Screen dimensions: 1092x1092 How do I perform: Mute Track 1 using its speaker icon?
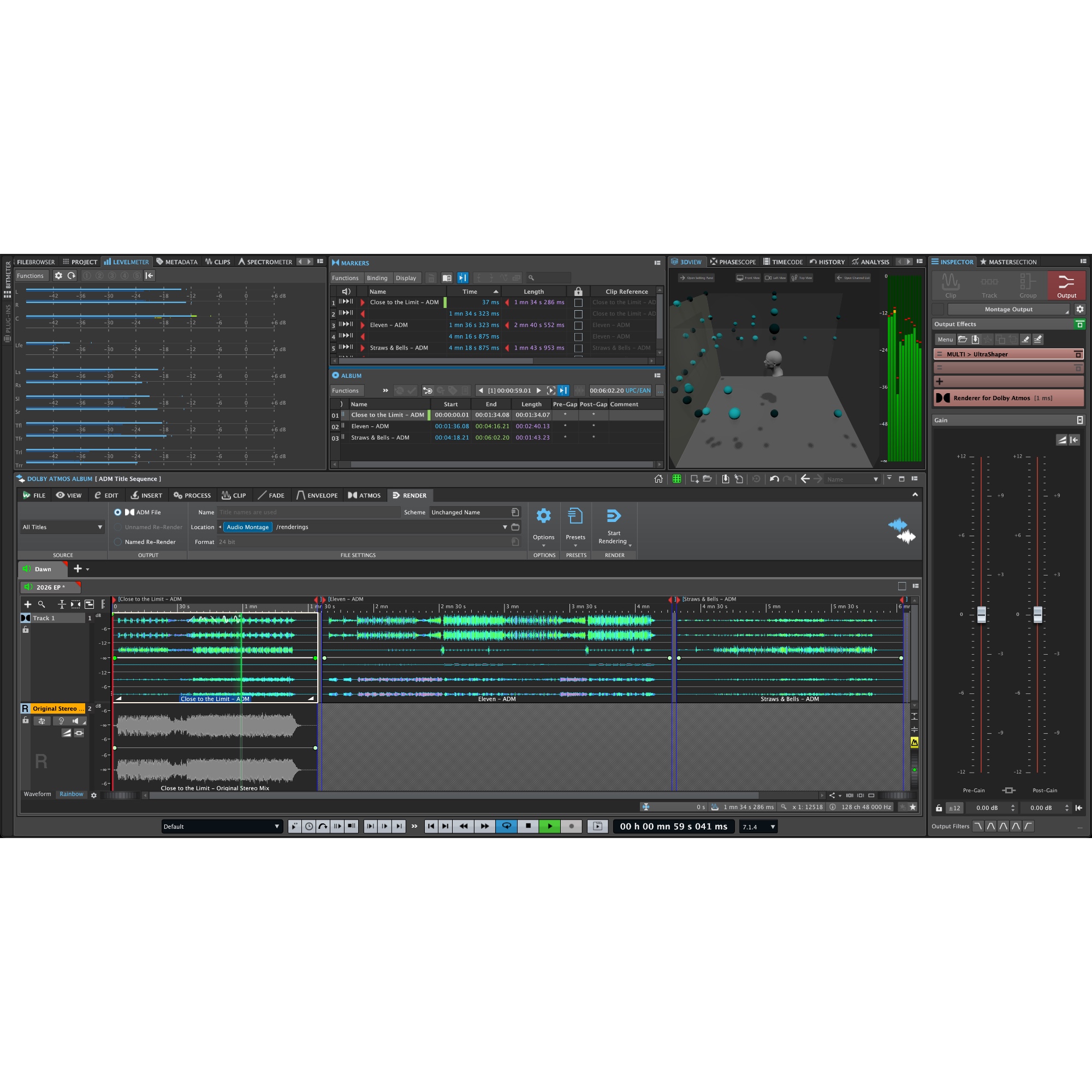[x=76, y=721]
